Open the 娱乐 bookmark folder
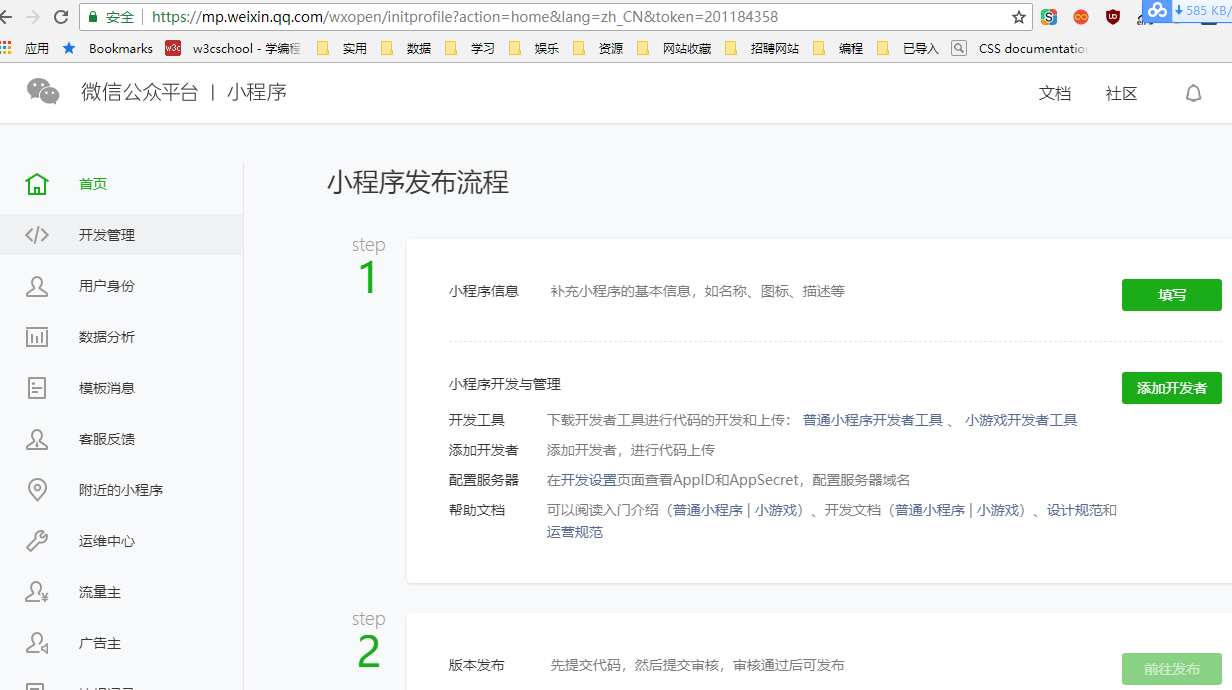 [x=534, y=48]
